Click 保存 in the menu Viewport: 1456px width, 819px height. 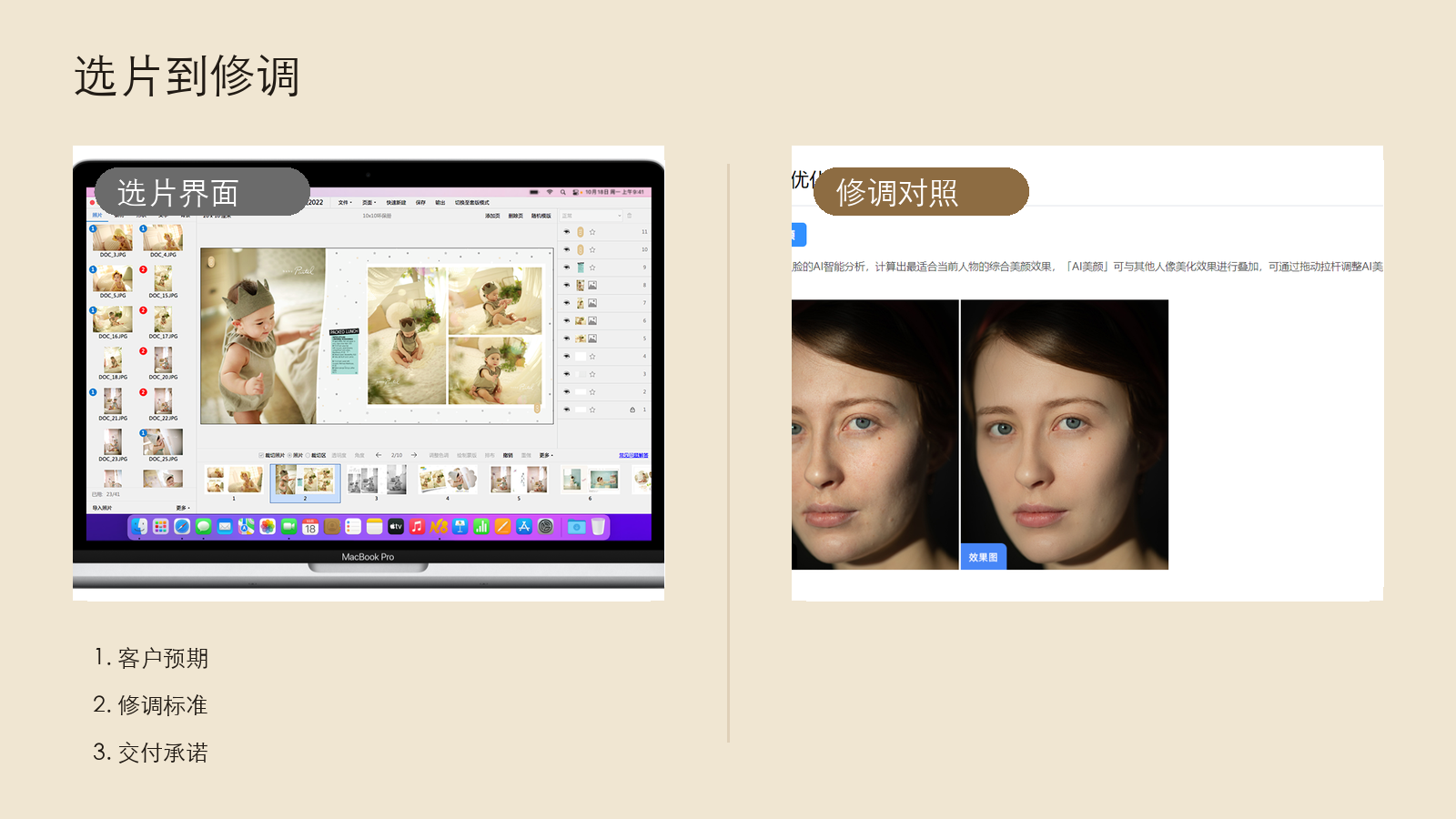[x=420, y=203]
